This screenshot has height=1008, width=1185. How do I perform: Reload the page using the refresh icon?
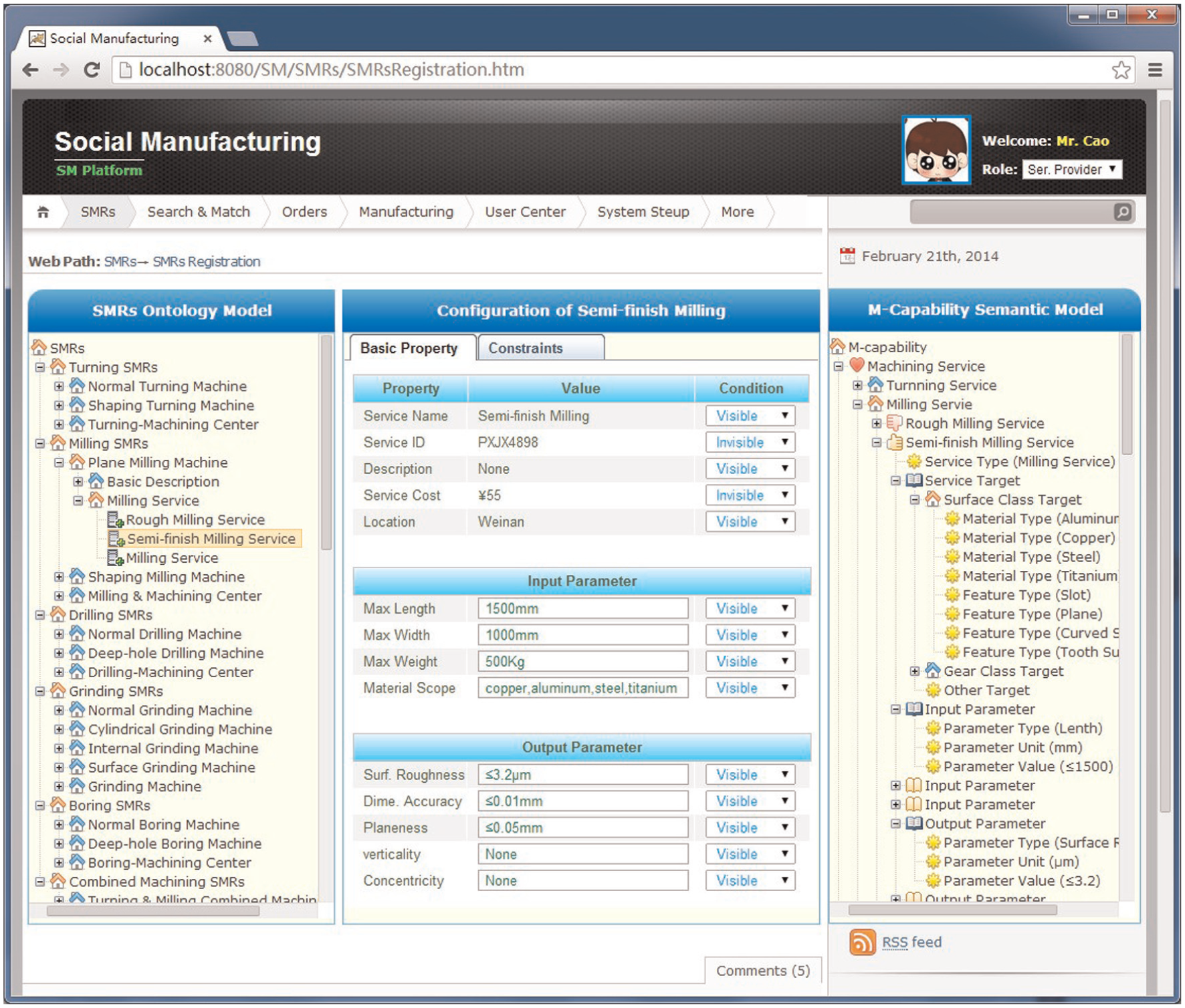(92, 70)
